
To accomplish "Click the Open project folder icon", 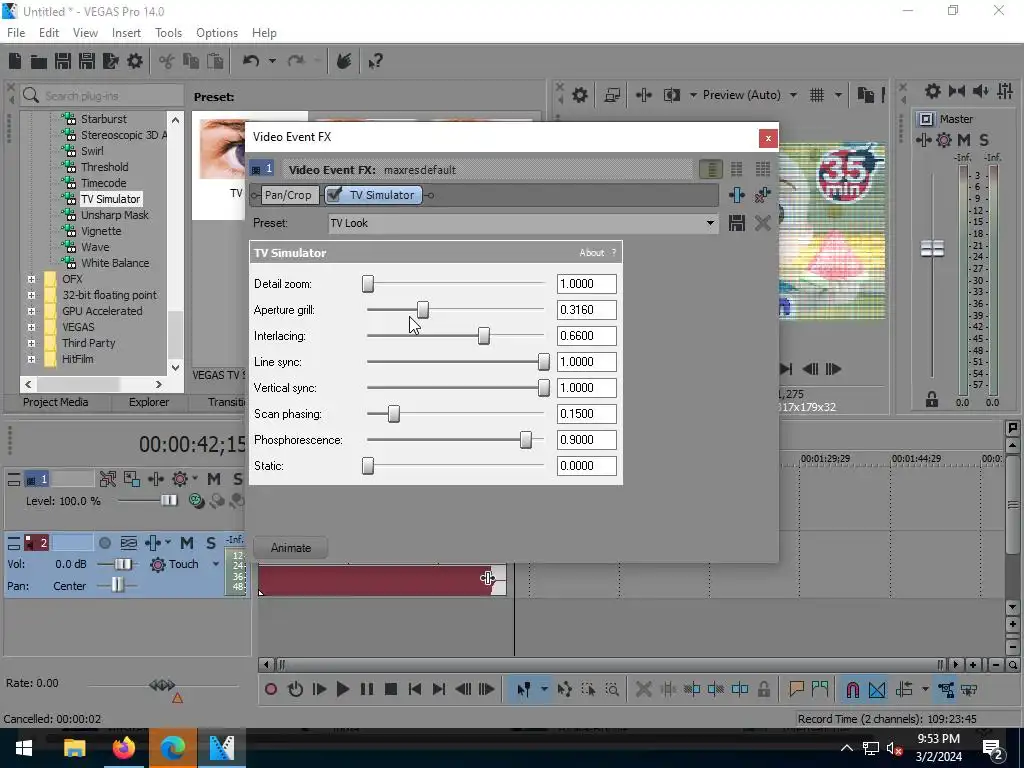I will (x=39, y=61).
